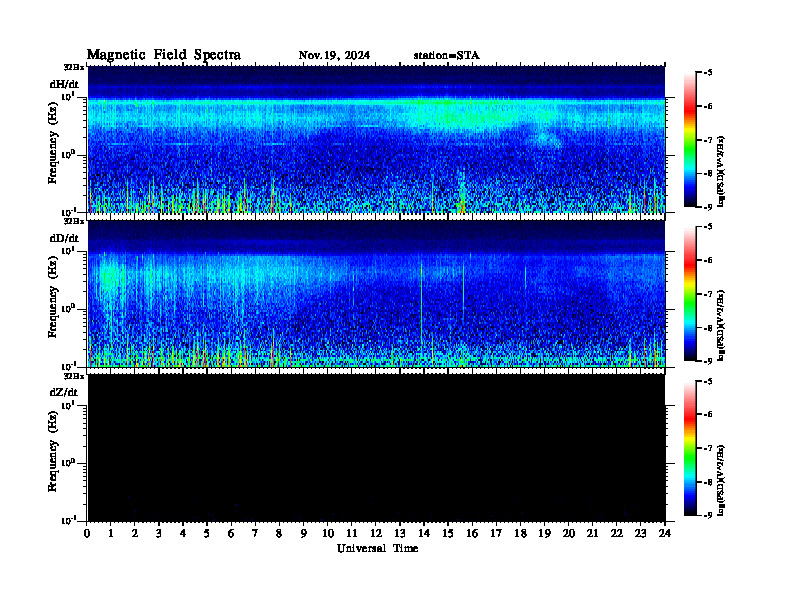This screenshot has width=792, height=612.
Task: Click the "-9" value on the dH/dt colorbar
Action: click(708, 207)
